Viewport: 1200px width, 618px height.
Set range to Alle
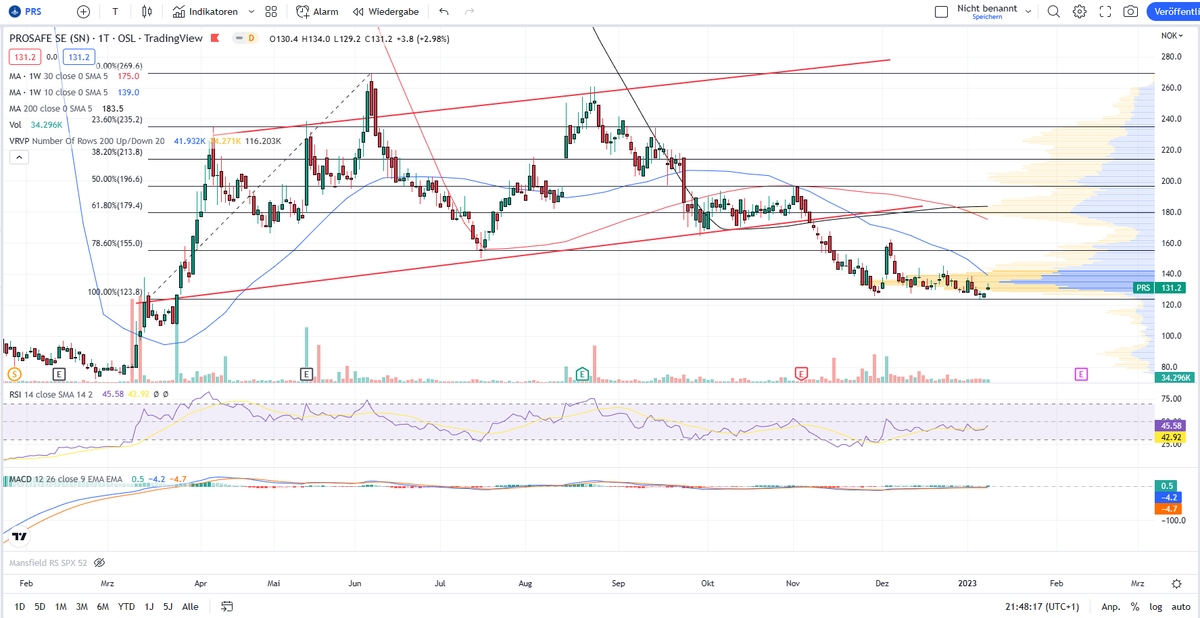[x=190, y=606]
